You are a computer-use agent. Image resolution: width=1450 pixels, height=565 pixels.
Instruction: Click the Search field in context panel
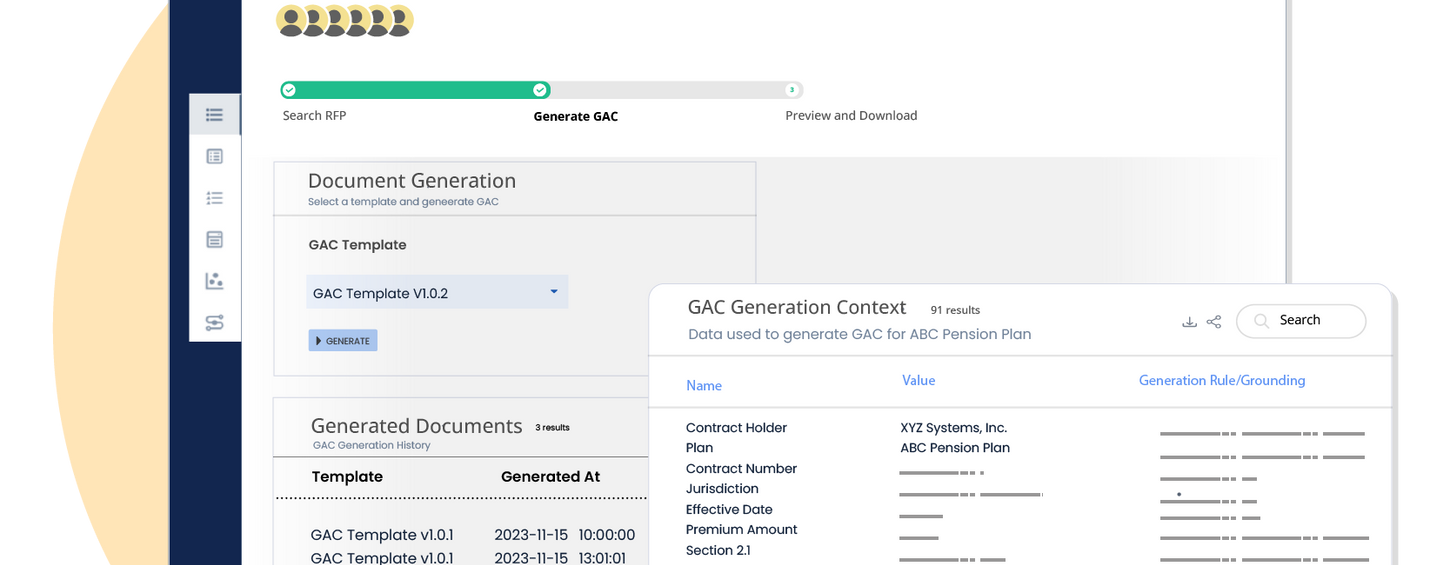click(1301, 321)
